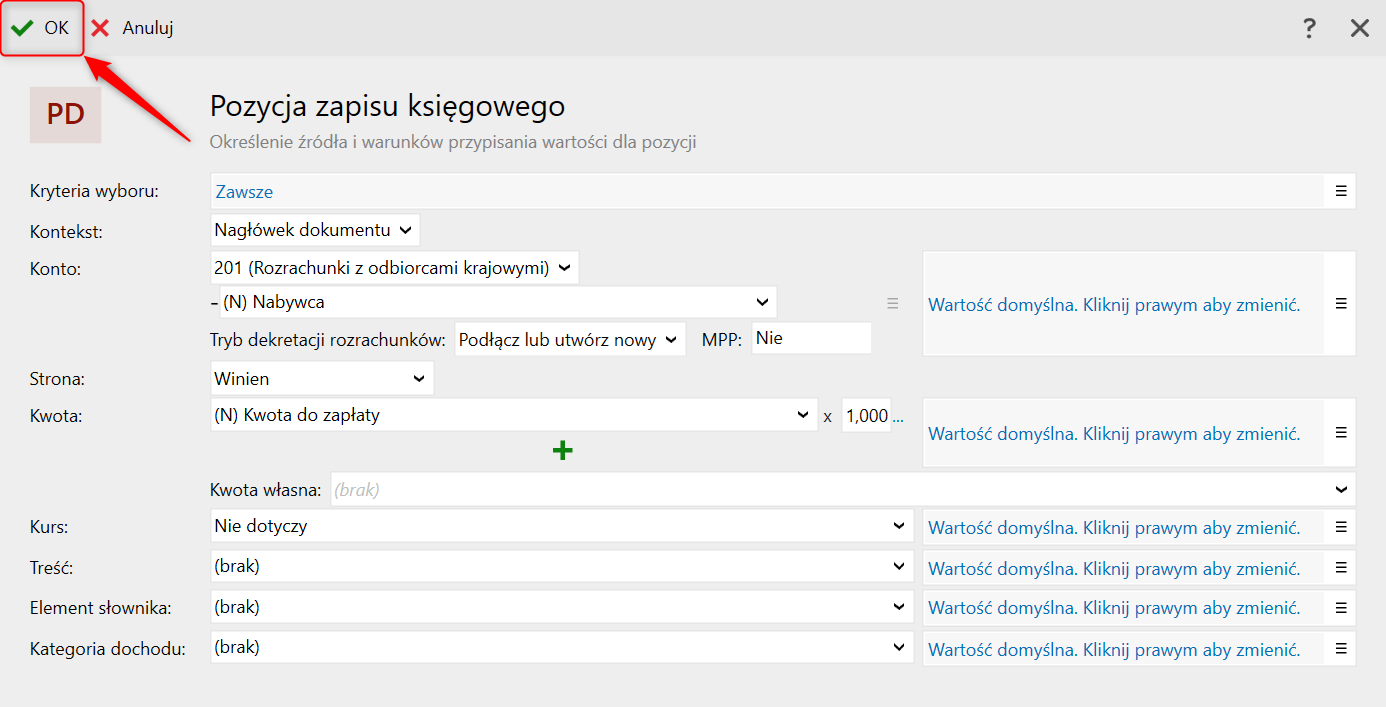Click into the MPP field
1386x707 pixels.
coord(810,338)
